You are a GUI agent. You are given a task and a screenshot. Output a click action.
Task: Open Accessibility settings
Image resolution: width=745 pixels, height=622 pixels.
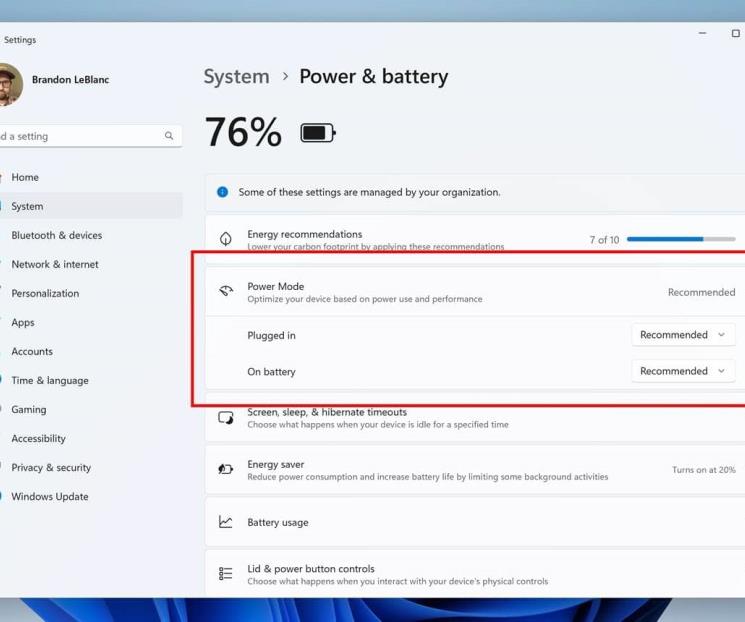coord(90,438)
